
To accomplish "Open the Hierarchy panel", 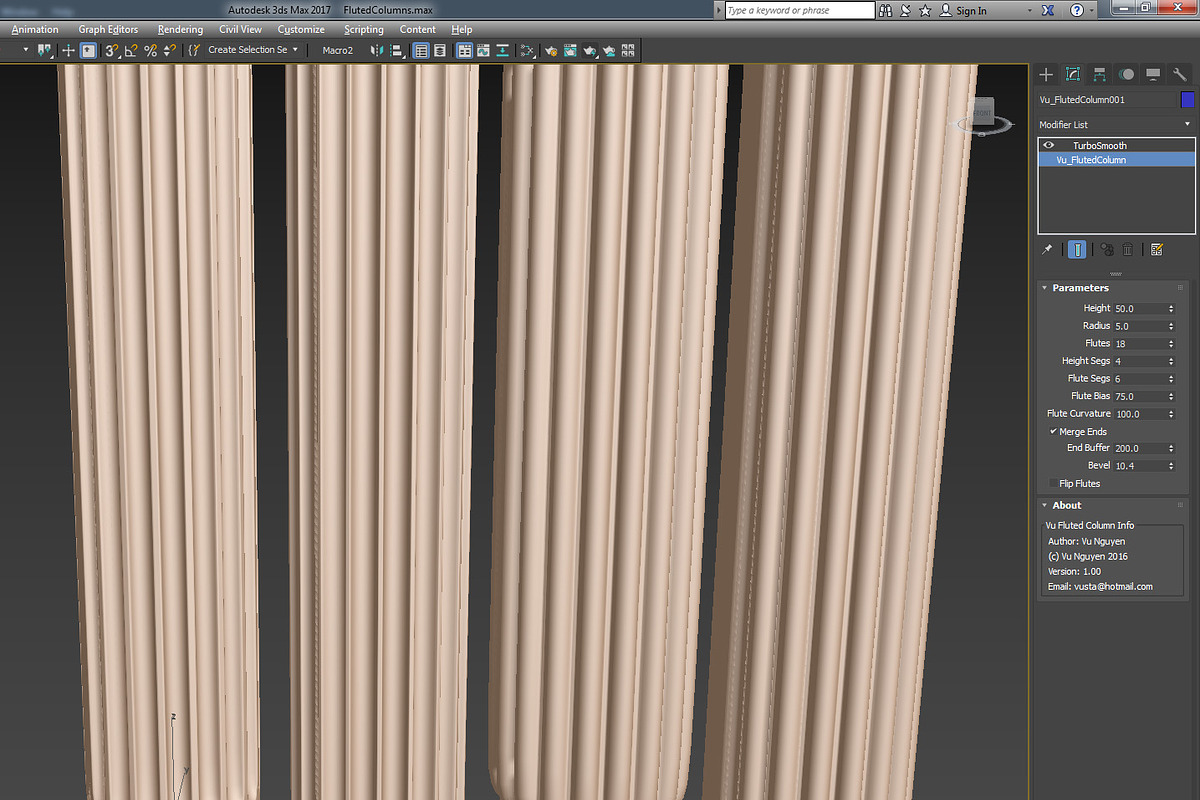I will [x=1099, y=74].
